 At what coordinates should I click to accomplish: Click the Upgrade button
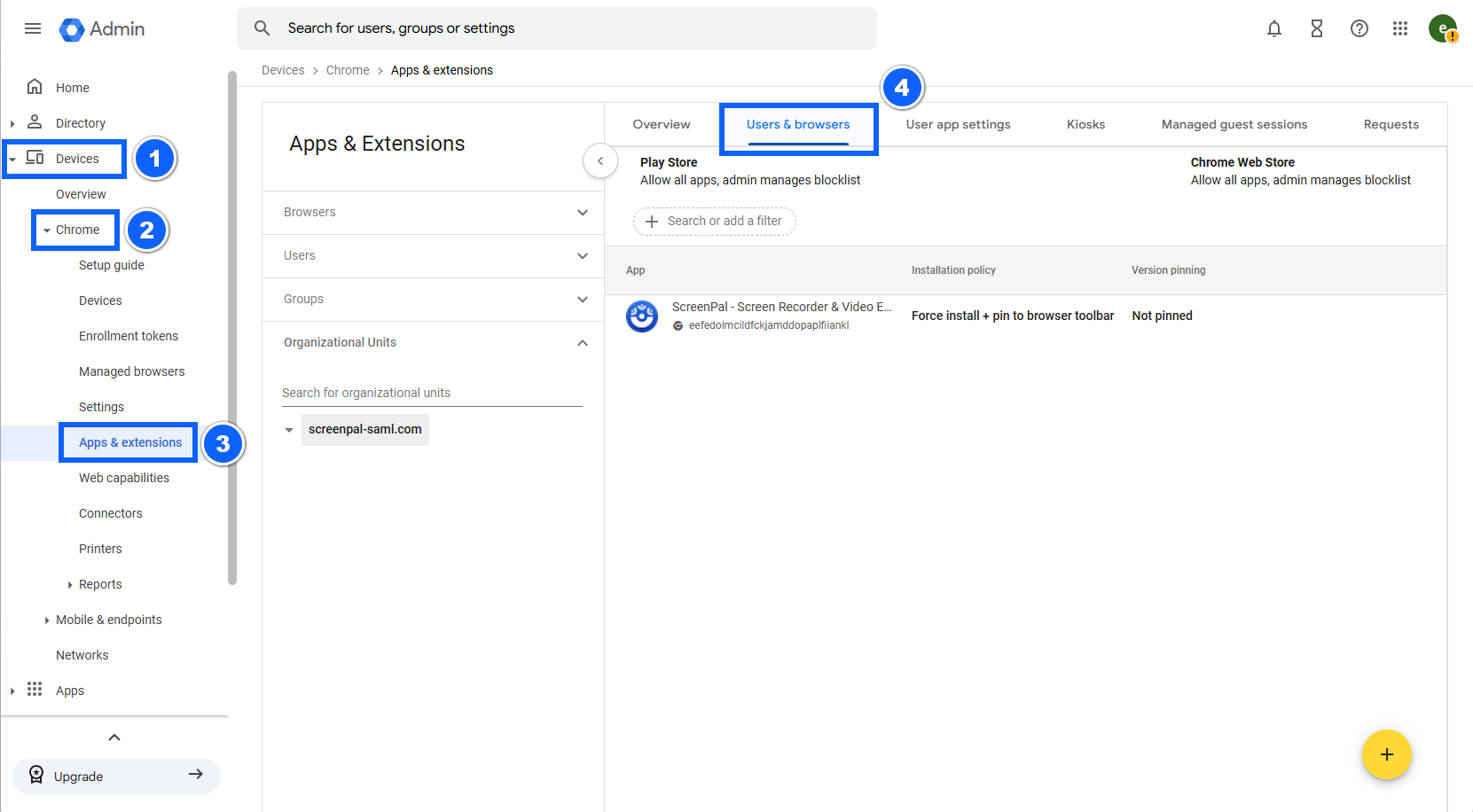[x=116, y=776]
